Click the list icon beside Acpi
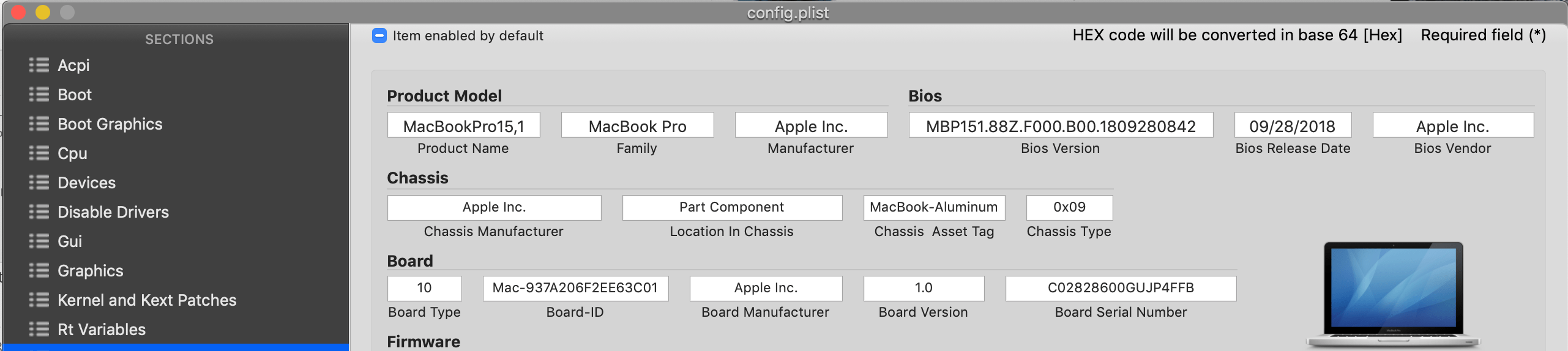This screenshot has width=1568, height=351. tap(39, 65)
